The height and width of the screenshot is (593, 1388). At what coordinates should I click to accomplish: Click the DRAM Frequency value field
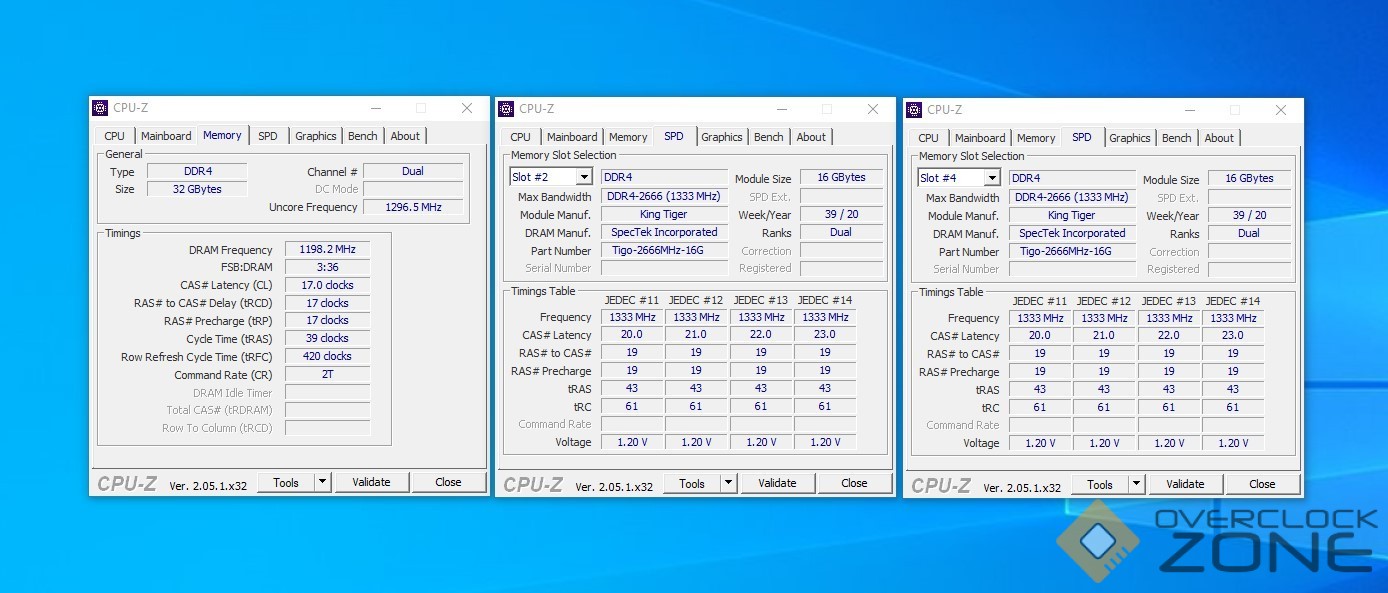click(x=327, y=250)
